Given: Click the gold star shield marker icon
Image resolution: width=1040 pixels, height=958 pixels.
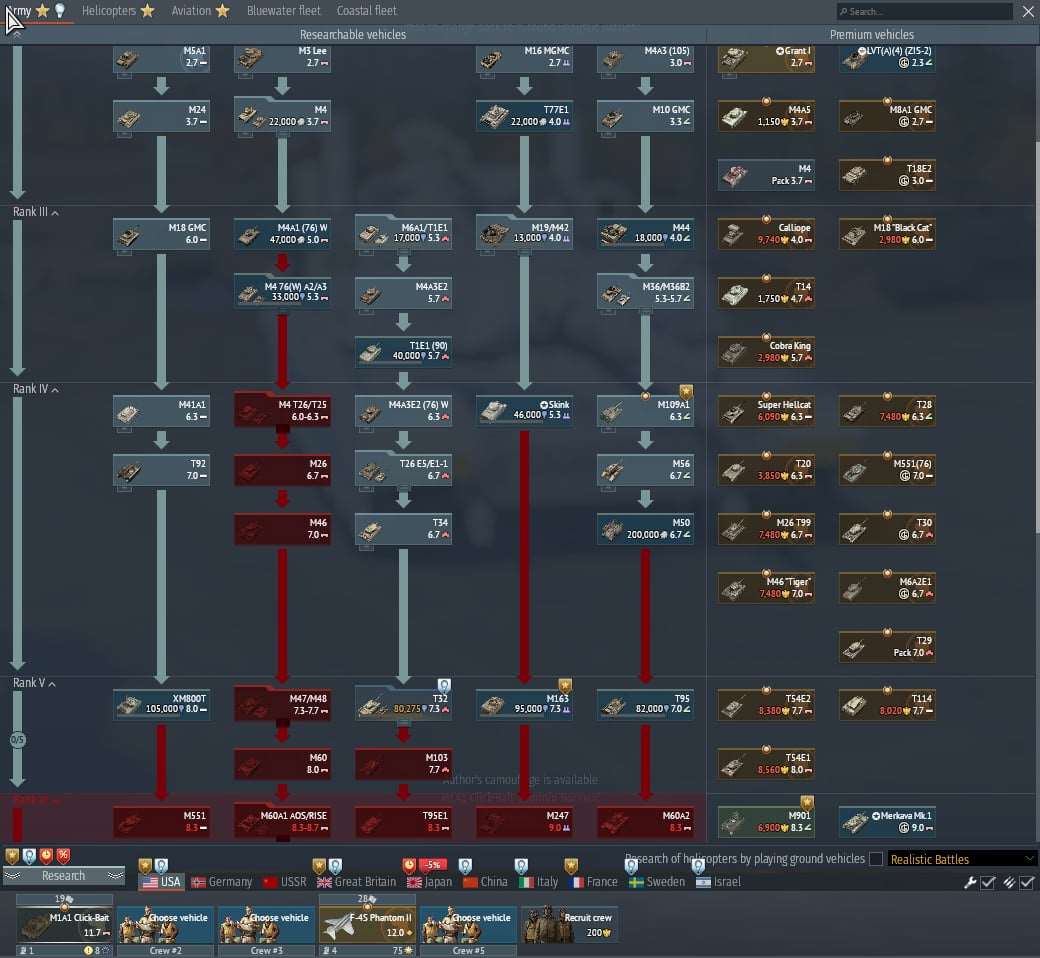Looking at the screenshot, I should [12, 856].
